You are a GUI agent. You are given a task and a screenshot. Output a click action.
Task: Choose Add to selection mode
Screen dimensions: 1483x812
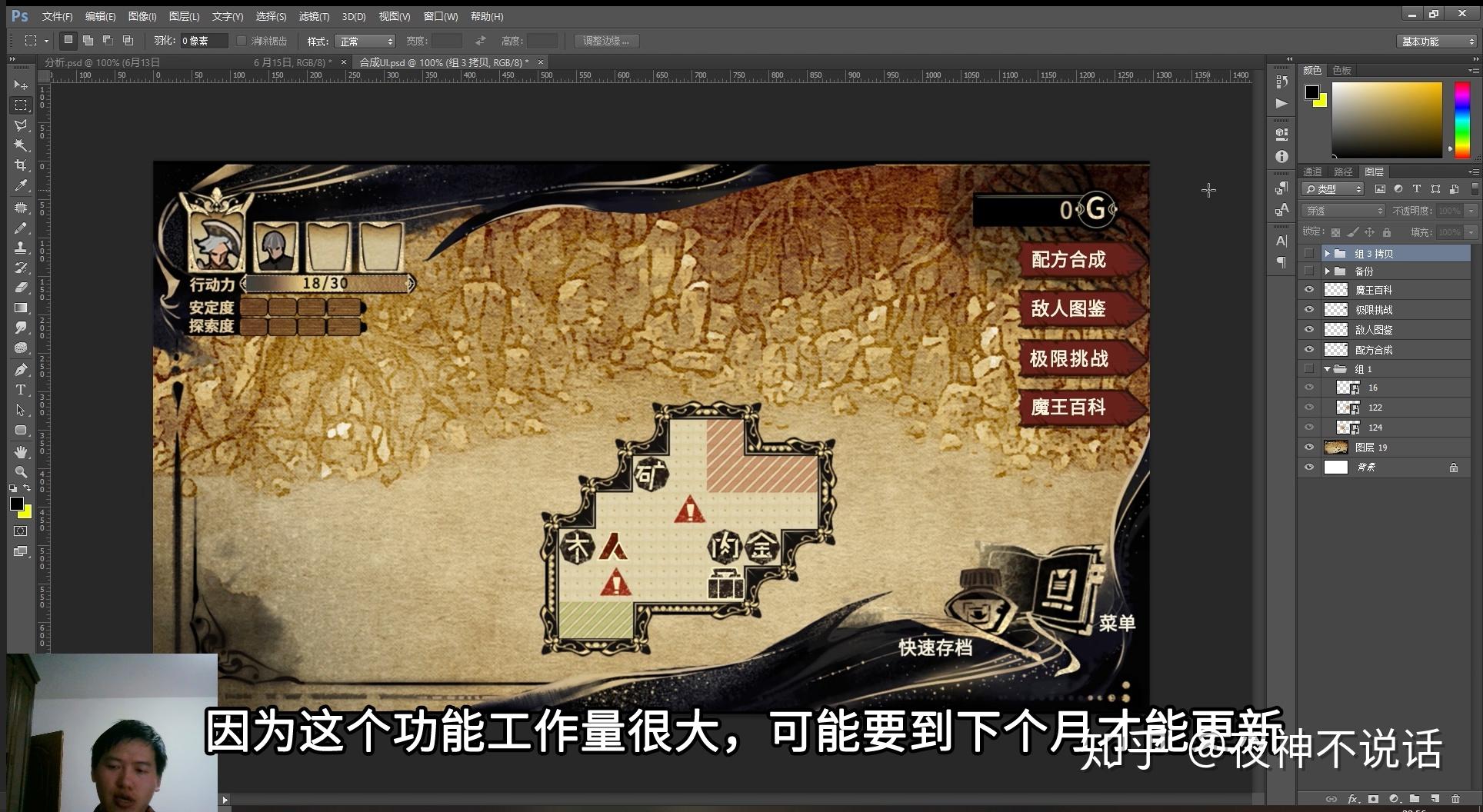point(88,41)
